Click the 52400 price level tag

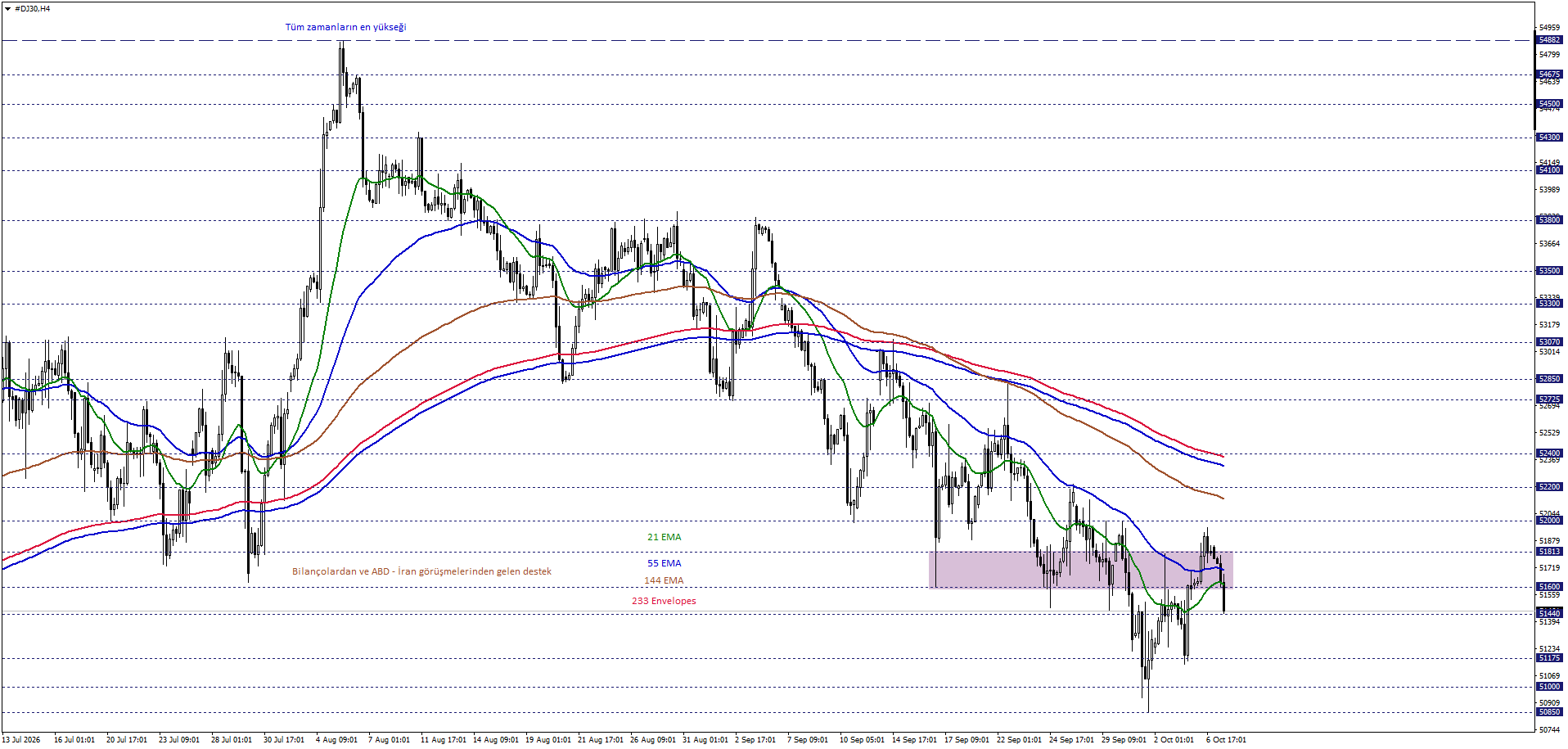(x=1549, y=453)
